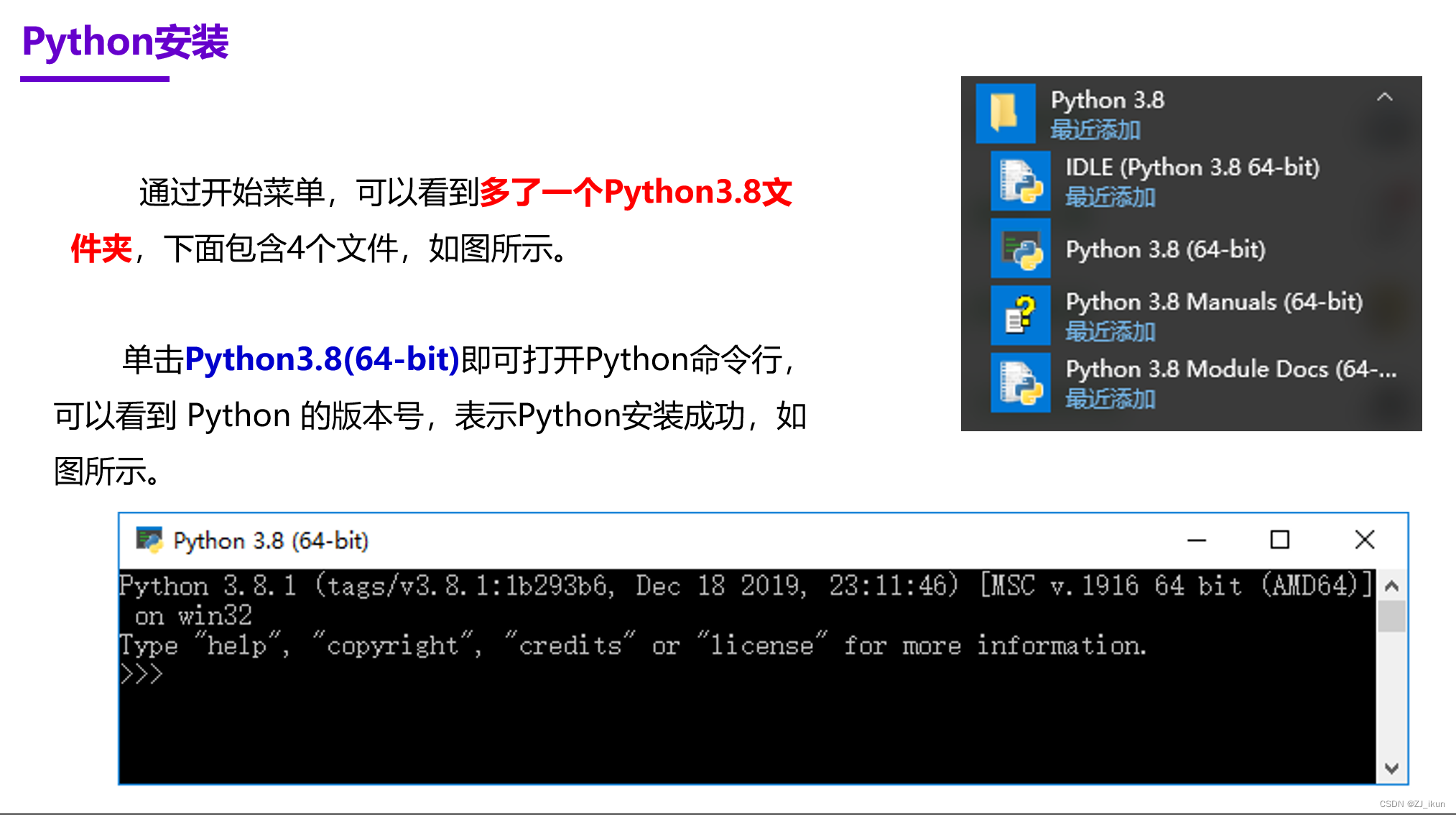The height and width of the screenshot is (815, 1456).
Task: Click '最近添加' label under Python 3.8 Manuals
Action: point(1110,331)
